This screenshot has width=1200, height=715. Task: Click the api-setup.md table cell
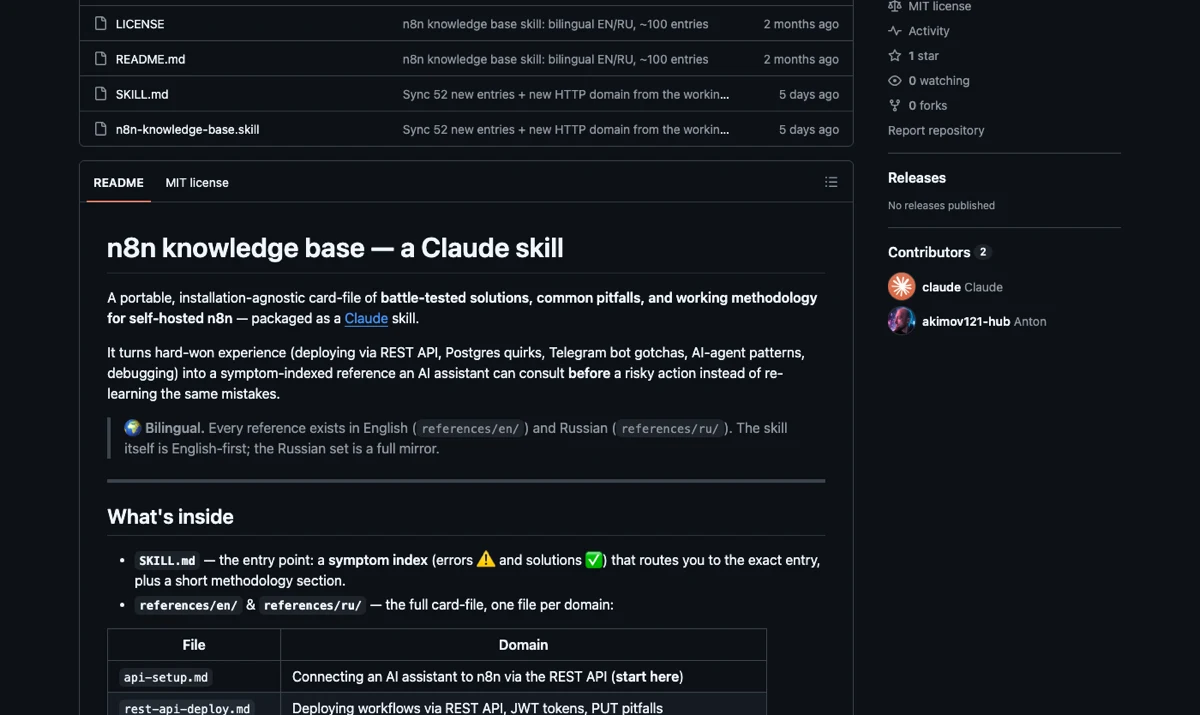194,677
